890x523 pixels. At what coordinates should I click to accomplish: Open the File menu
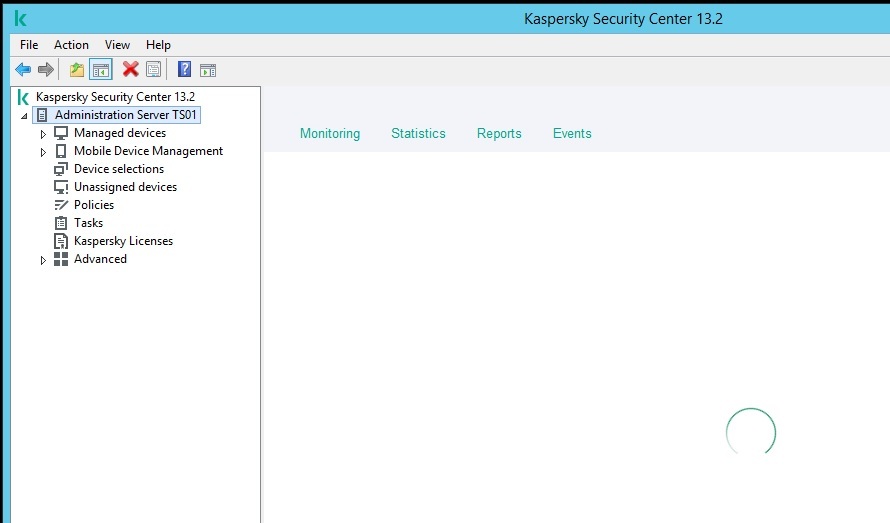pos(29,45)
